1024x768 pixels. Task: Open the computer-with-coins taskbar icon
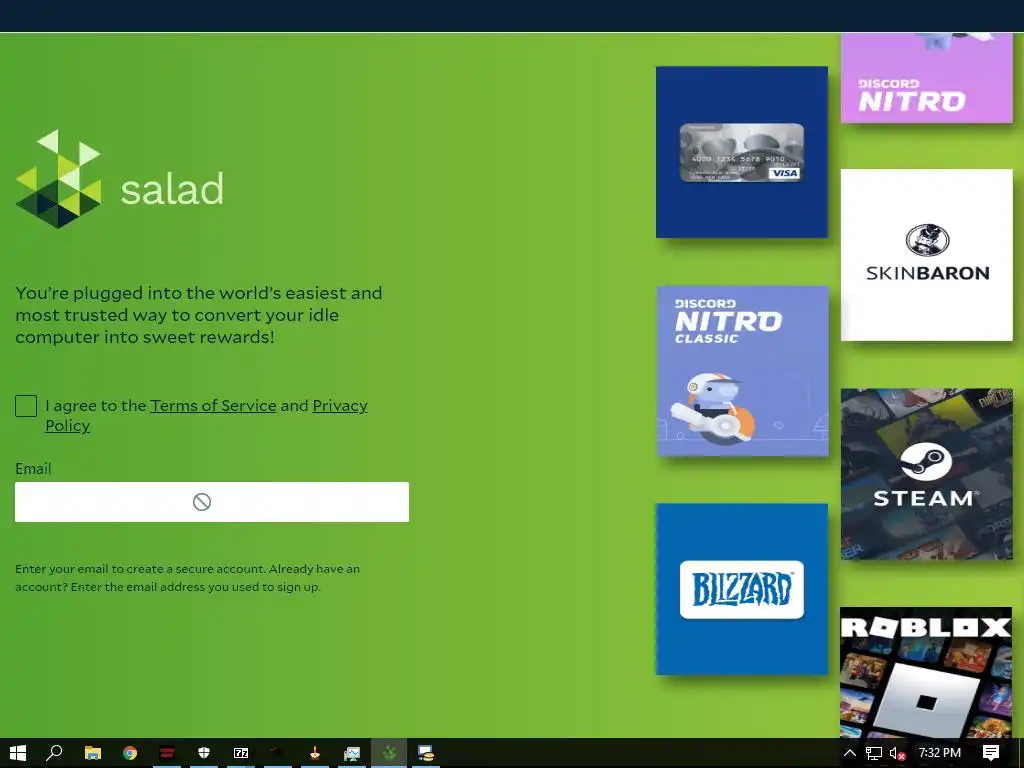(x=426, y=753)
